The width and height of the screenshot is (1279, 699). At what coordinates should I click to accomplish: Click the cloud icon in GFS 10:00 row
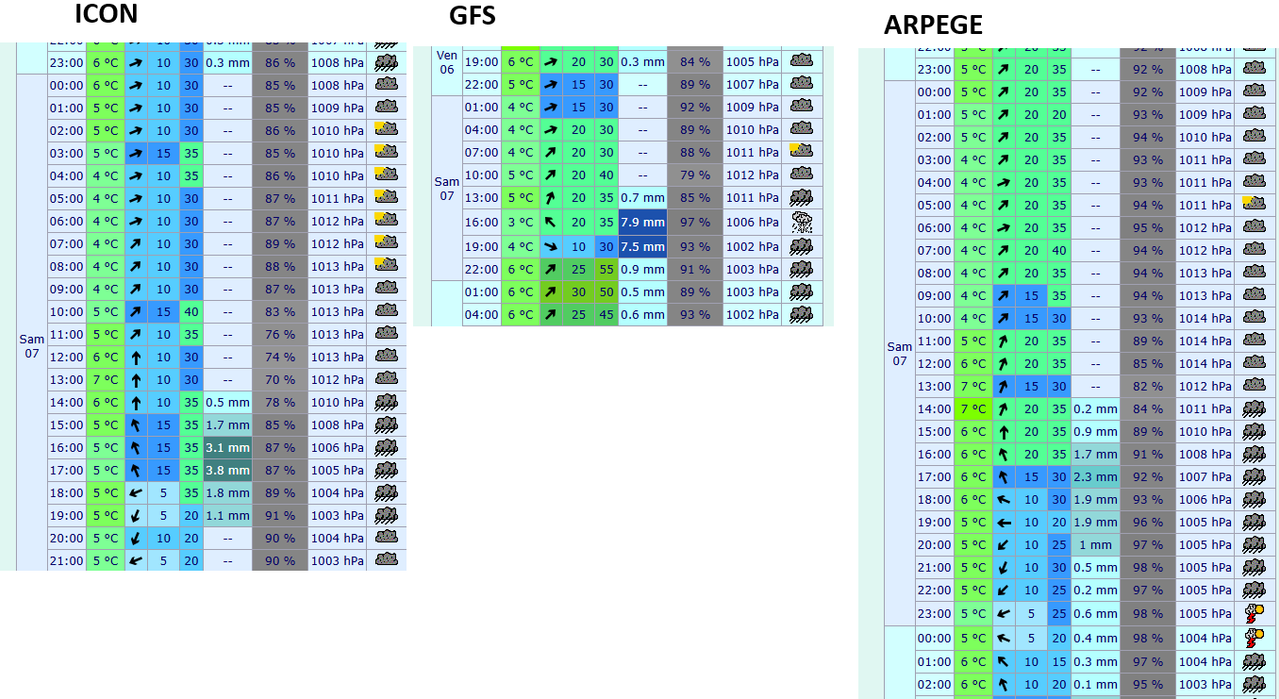pos(802,175)
